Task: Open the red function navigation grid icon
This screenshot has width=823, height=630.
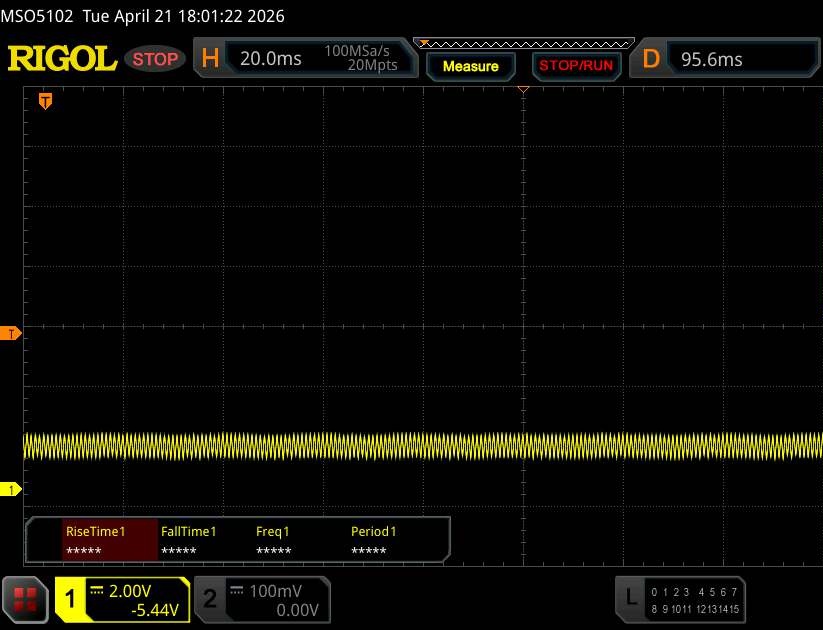Action: tap(25, 600)
